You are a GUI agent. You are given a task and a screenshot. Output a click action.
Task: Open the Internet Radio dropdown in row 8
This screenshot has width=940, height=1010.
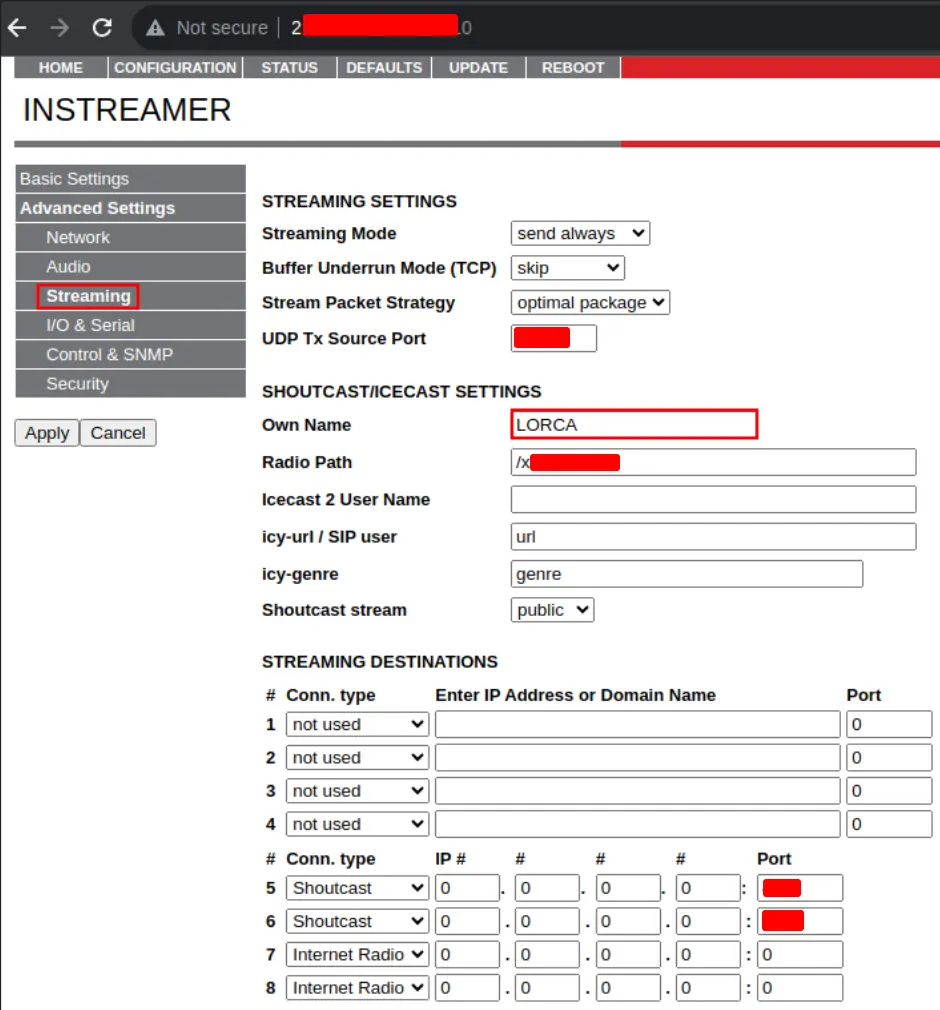[x=358, y=988]
